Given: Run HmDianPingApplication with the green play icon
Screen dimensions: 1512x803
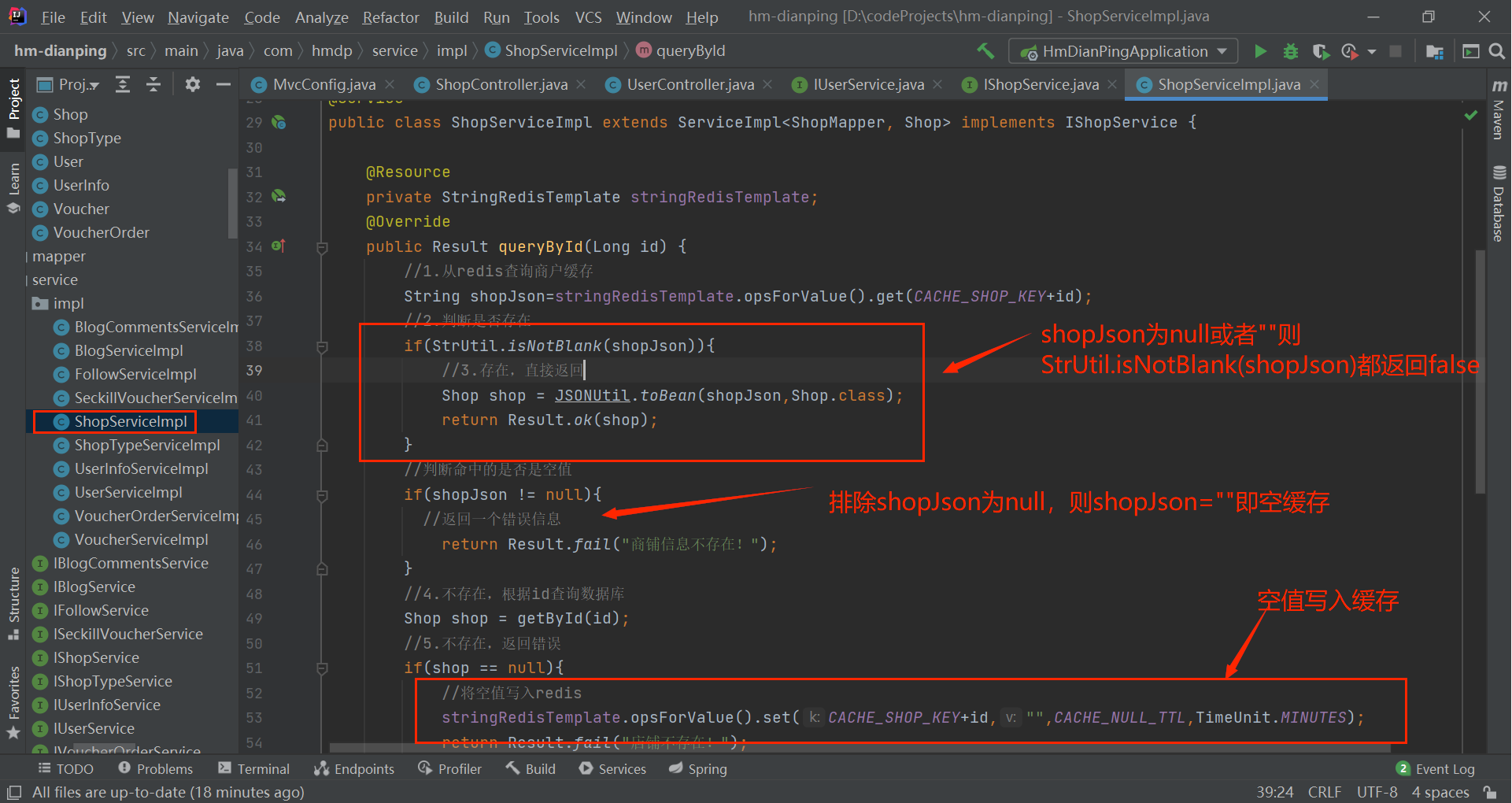Looking at the screenshot, I should 1260,51.
